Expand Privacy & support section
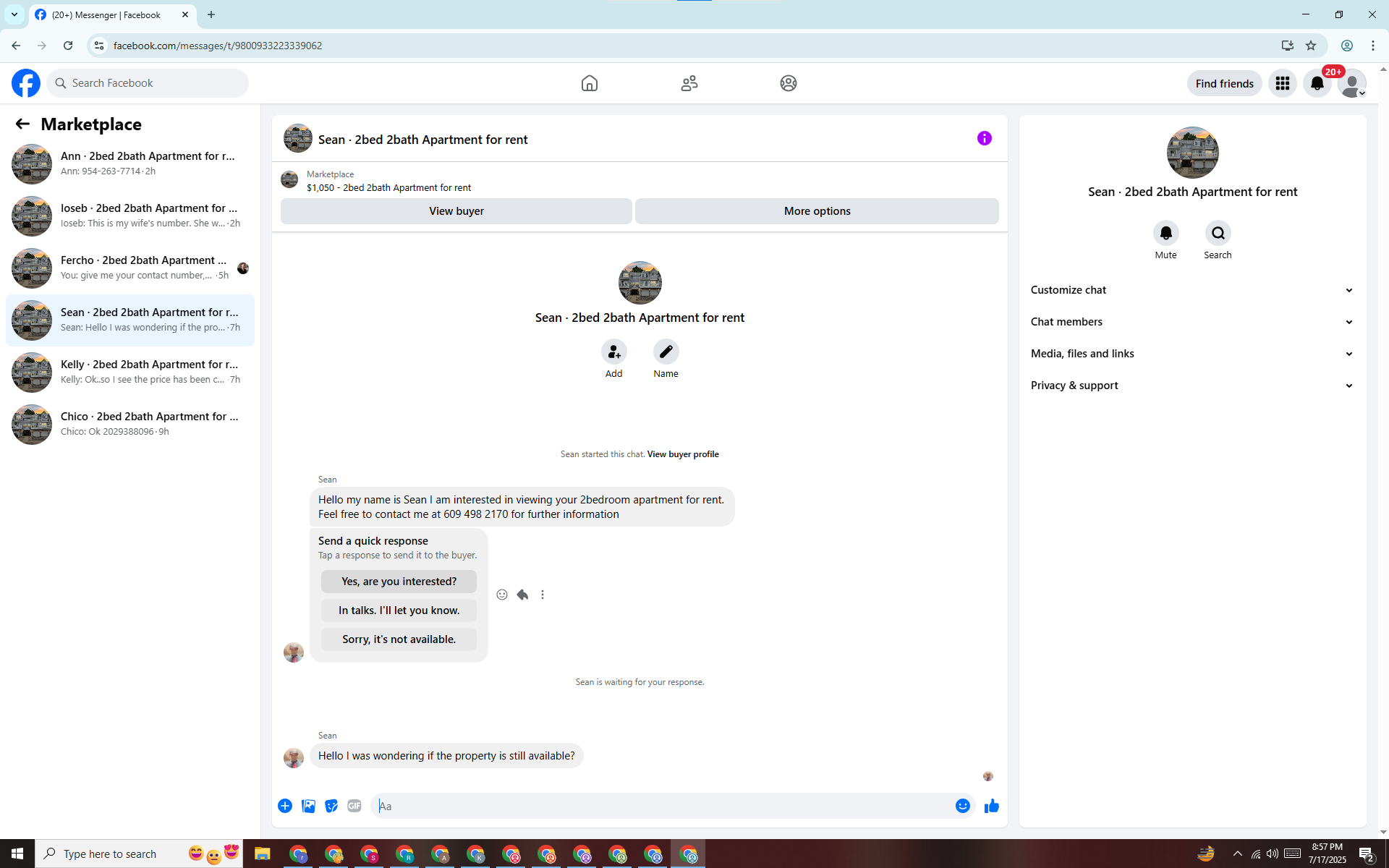 tap(1193, 386)
